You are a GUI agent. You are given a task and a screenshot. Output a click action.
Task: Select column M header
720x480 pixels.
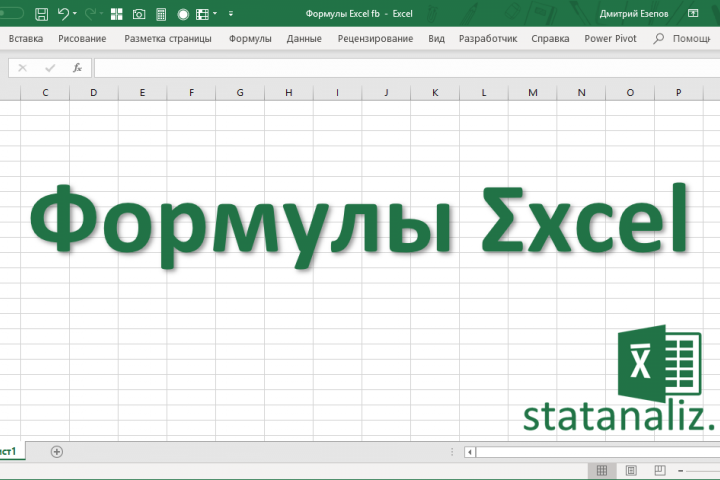533,93
